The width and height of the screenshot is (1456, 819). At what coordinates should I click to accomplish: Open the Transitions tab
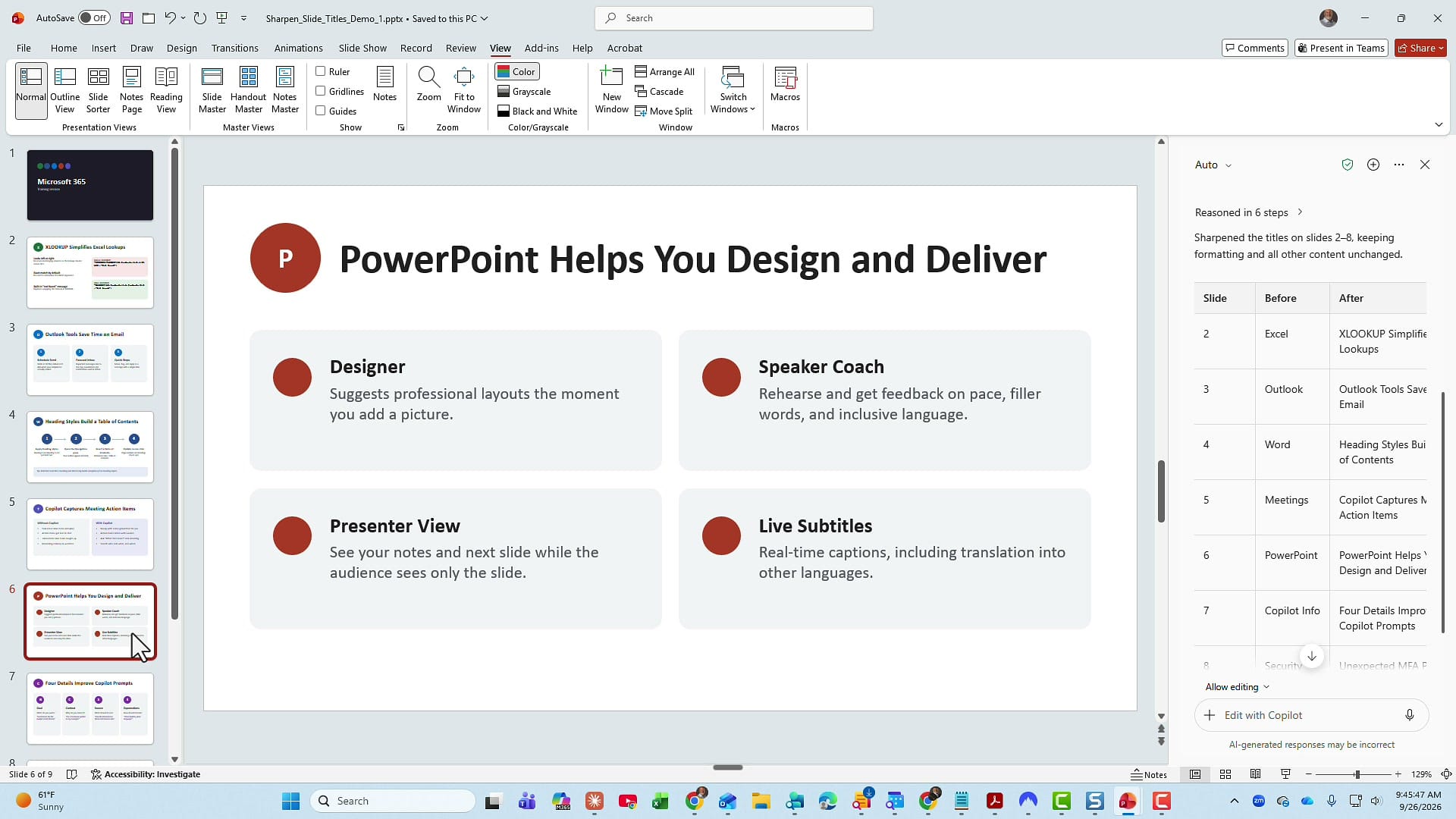234,48
